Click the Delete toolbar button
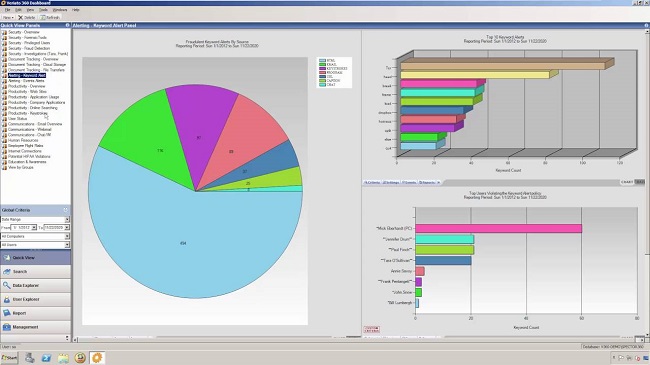The height and width of the screenshot is (365, 650). click(27, 17)
